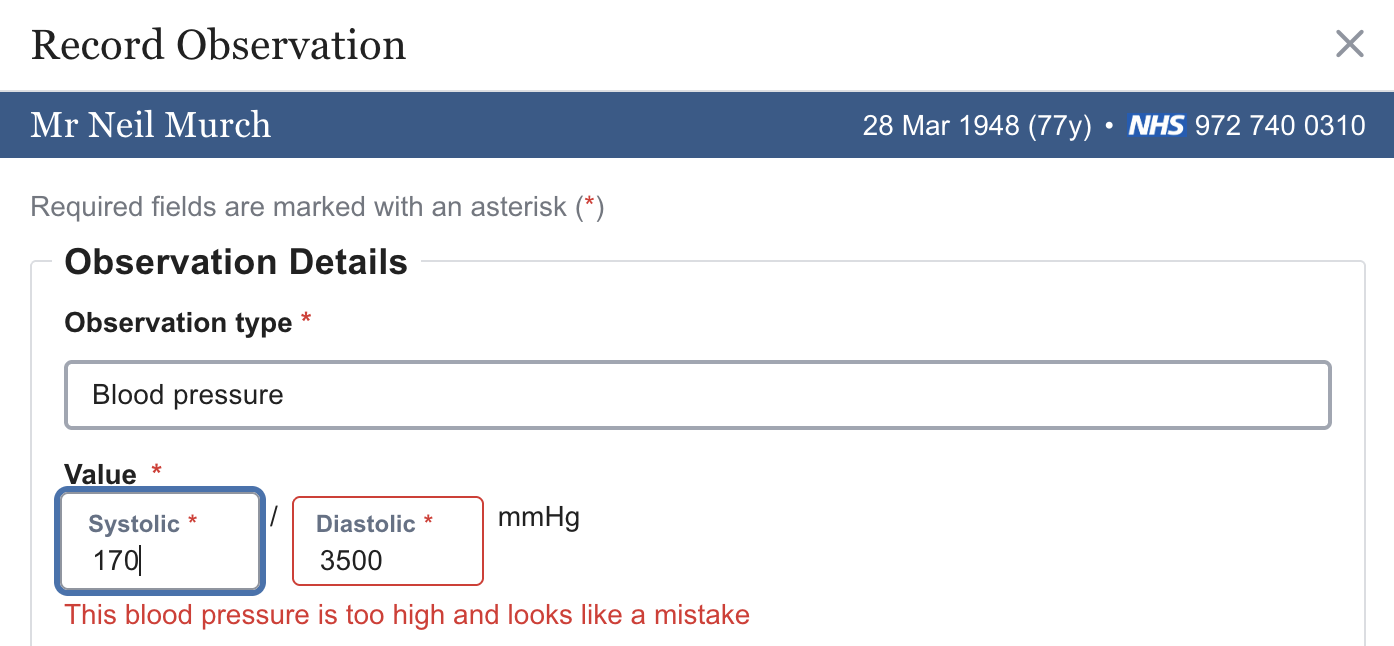The width and height of the screenshot is (1394, 646).
Task: Open the Observation type combo box
Action: [x=697, y=395]
